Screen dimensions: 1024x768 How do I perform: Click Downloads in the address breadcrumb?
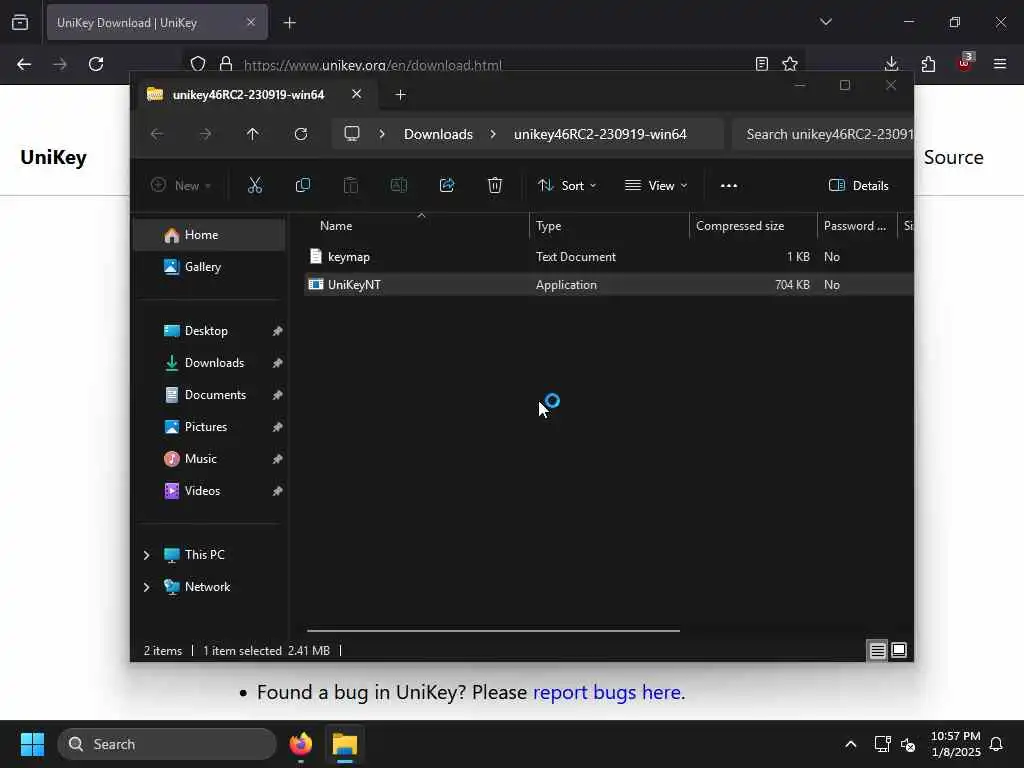point(438,134)
